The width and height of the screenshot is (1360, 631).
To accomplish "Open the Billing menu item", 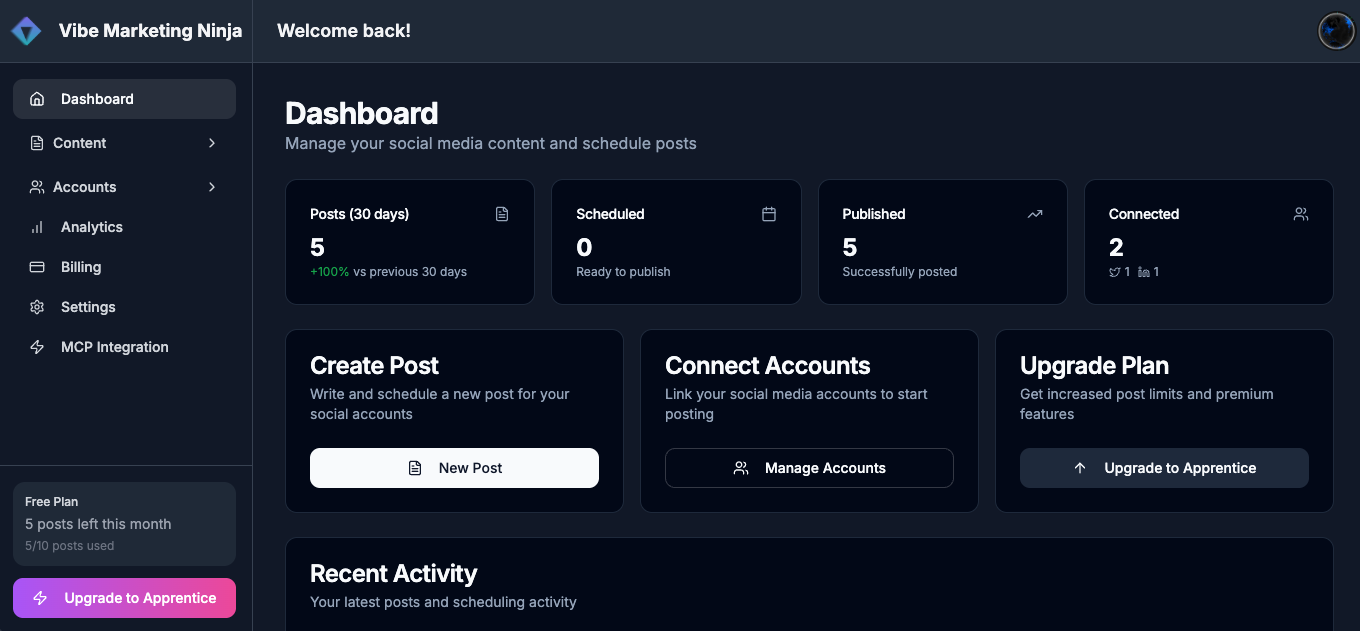I will coord(81,267).
